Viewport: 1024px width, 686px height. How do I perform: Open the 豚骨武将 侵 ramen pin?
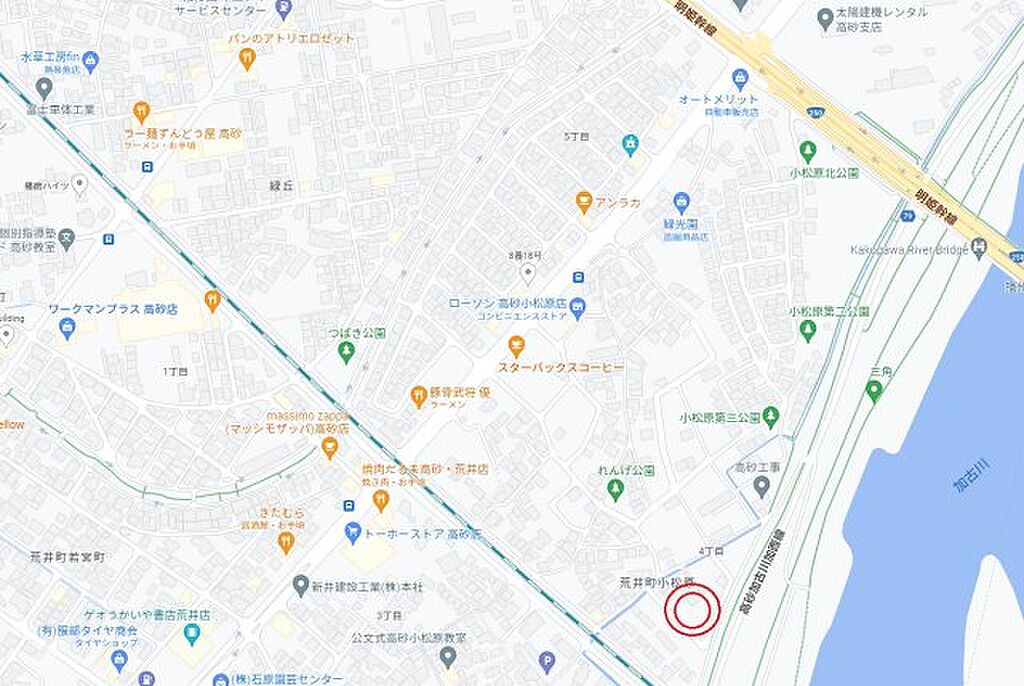pyautogui.click(x=418, y=397)
